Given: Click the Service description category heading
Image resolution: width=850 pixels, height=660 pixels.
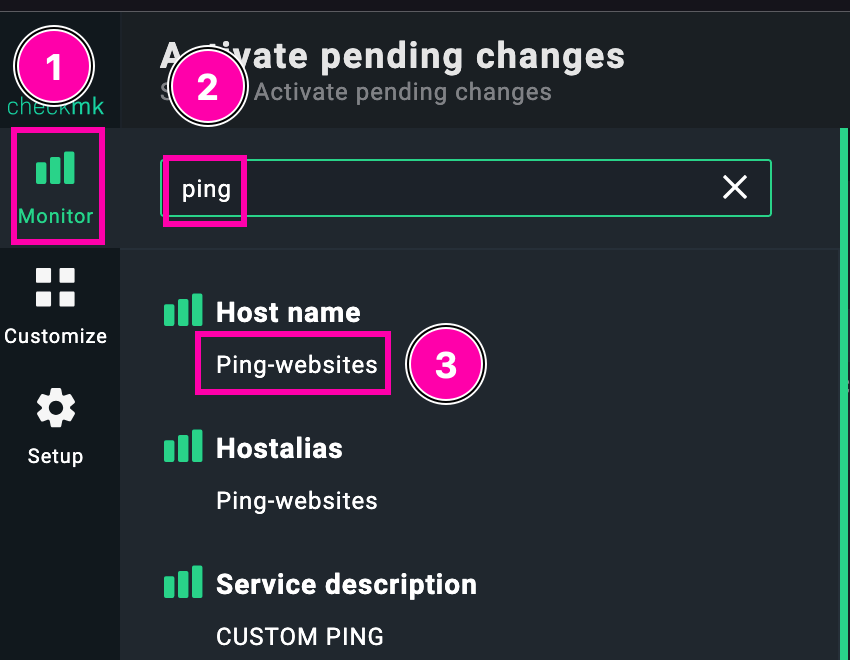Looking at the screenshot, I should click(x=346, y=584).
